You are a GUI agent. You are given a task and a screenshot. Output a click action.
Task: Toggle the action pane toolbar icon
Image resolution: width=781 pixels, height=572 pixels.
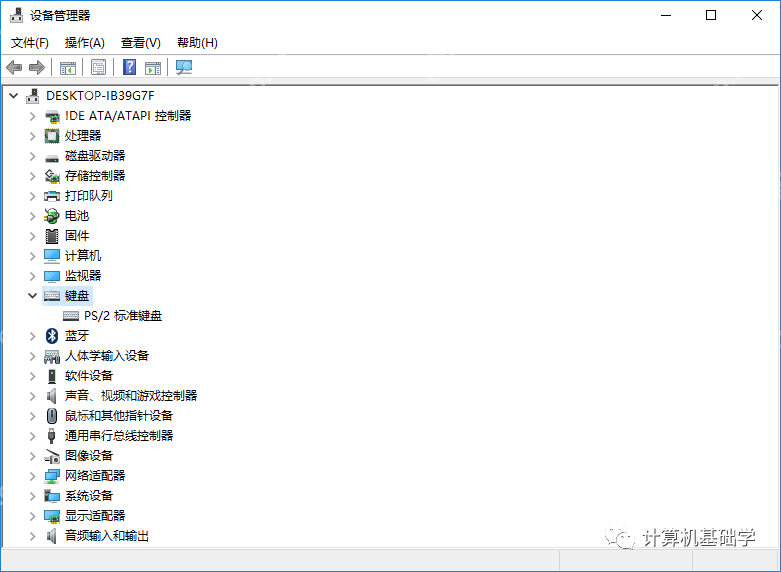point(153,67)
